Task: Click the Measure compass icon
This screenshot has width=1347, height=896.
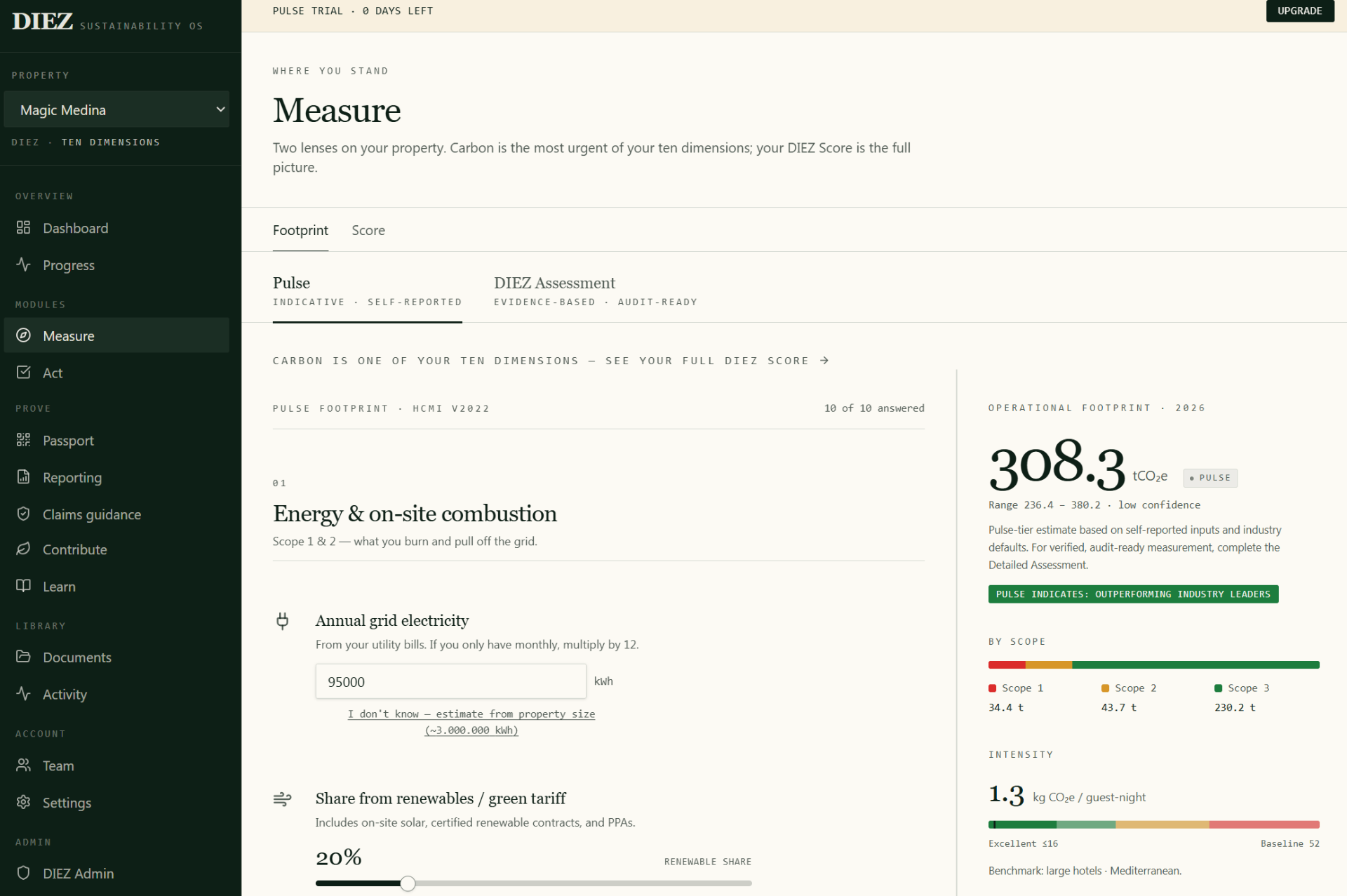Action: (x=23, y=335)
